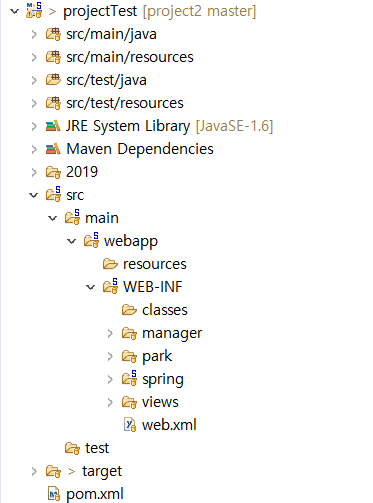Image resolution: width=373 pixels, height=503 pixels.
Task: Click the manager folder icon
Action: 129,334
